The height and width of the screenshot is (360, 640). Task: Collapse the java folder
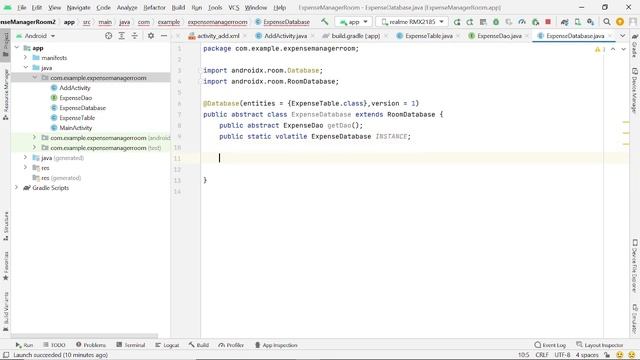(25, 67)
